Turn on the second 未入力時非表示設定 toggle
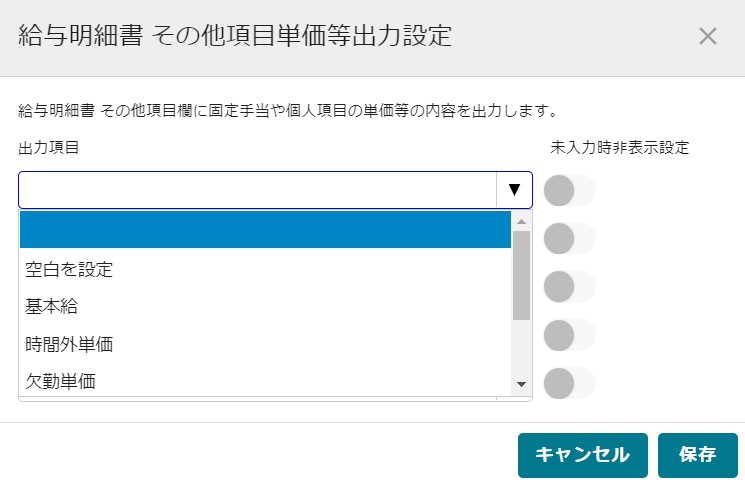This screenshot has height=487, width=745. 569,238
